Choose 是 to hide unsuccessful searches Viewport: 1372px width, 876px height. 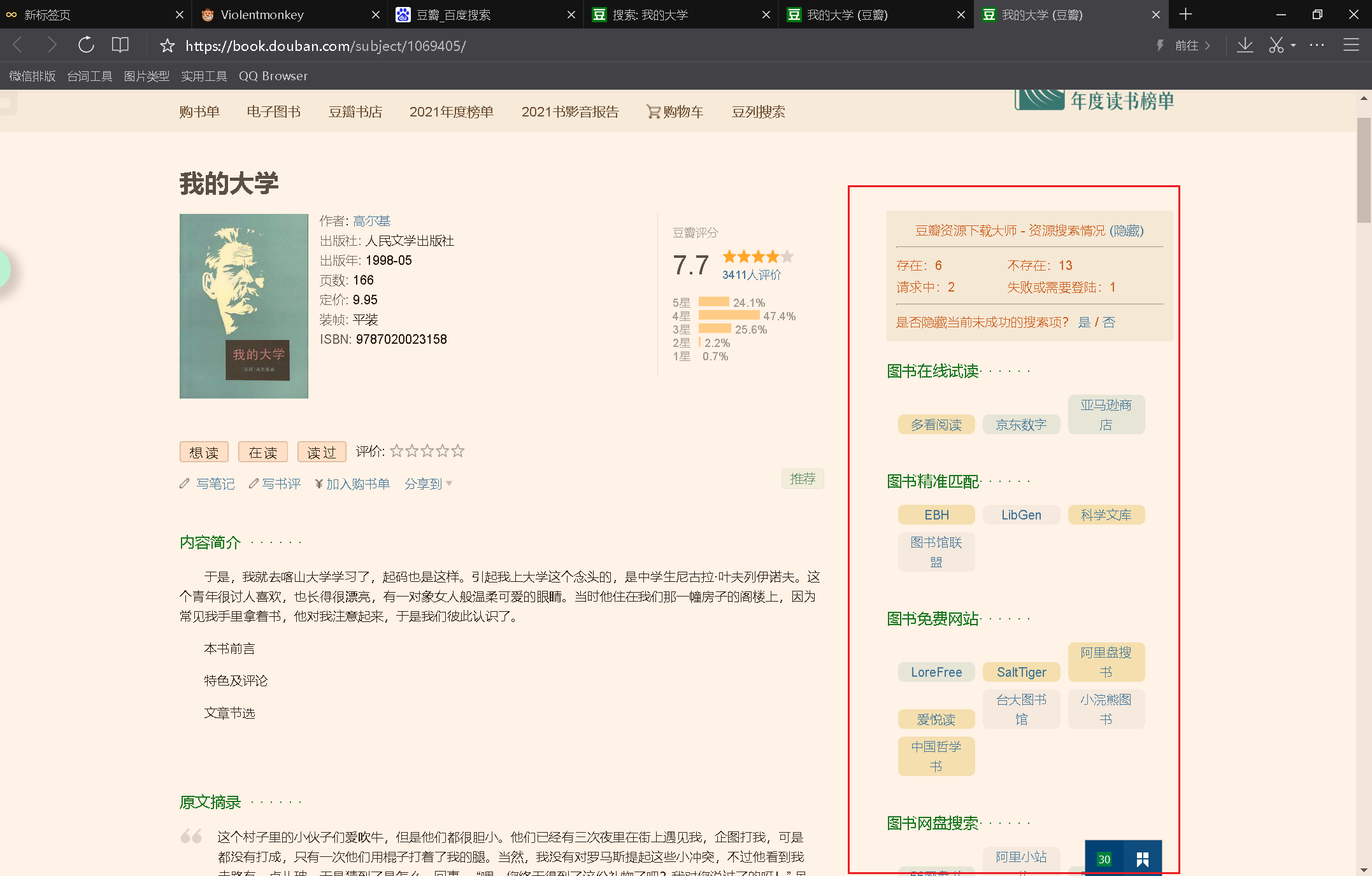click(x=1083, y=322)
